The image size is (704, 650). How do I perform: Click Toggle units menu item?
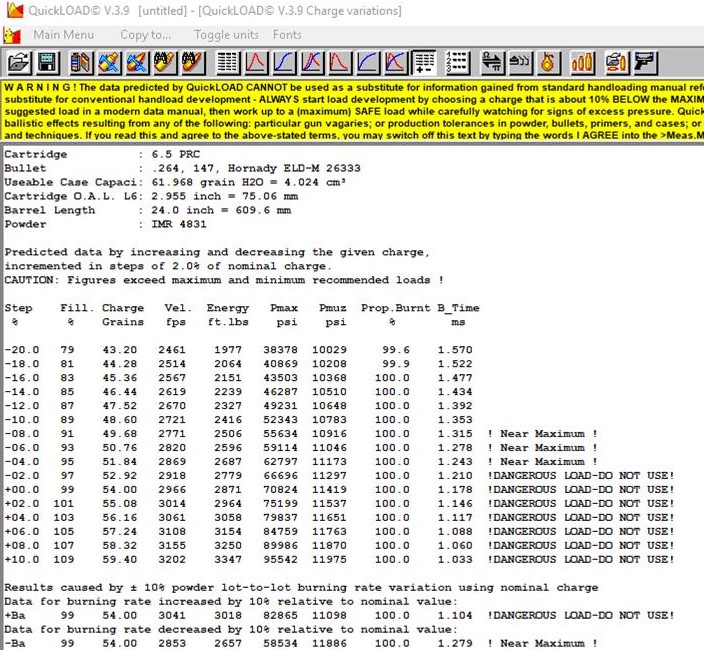click(226, 35)
